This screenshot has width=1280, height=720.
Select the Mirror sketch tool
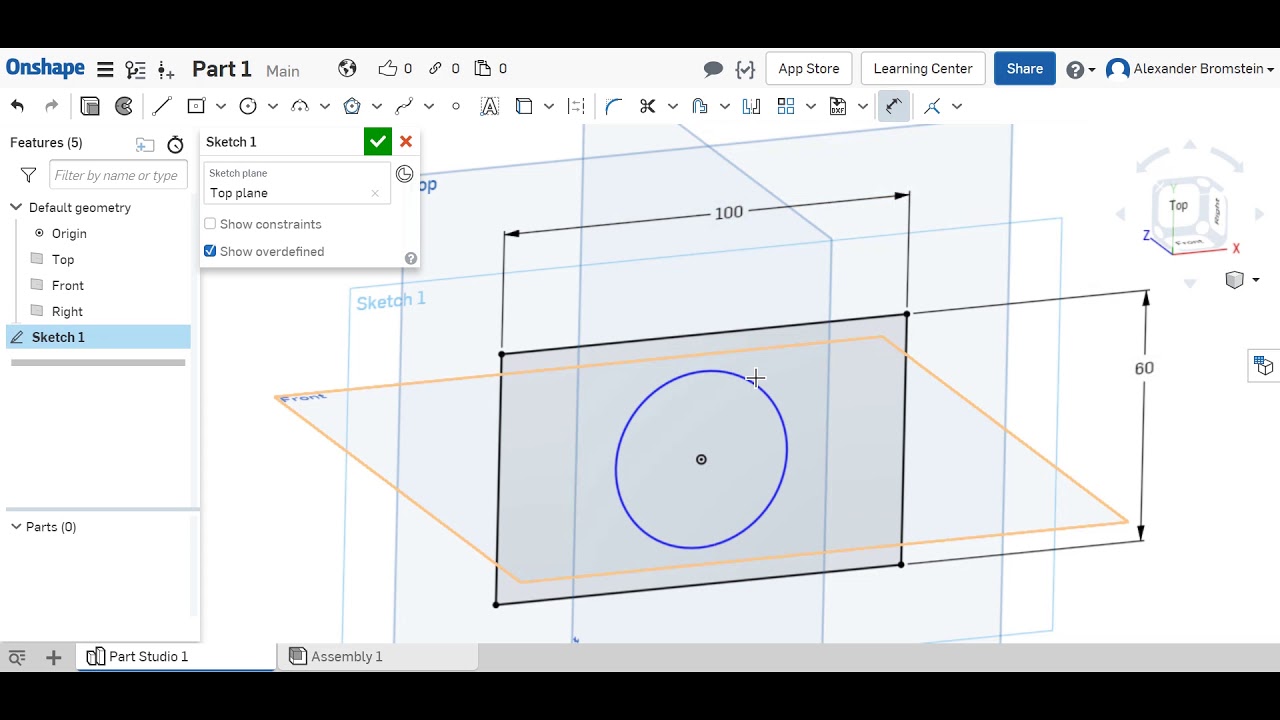tap(752, 106)
